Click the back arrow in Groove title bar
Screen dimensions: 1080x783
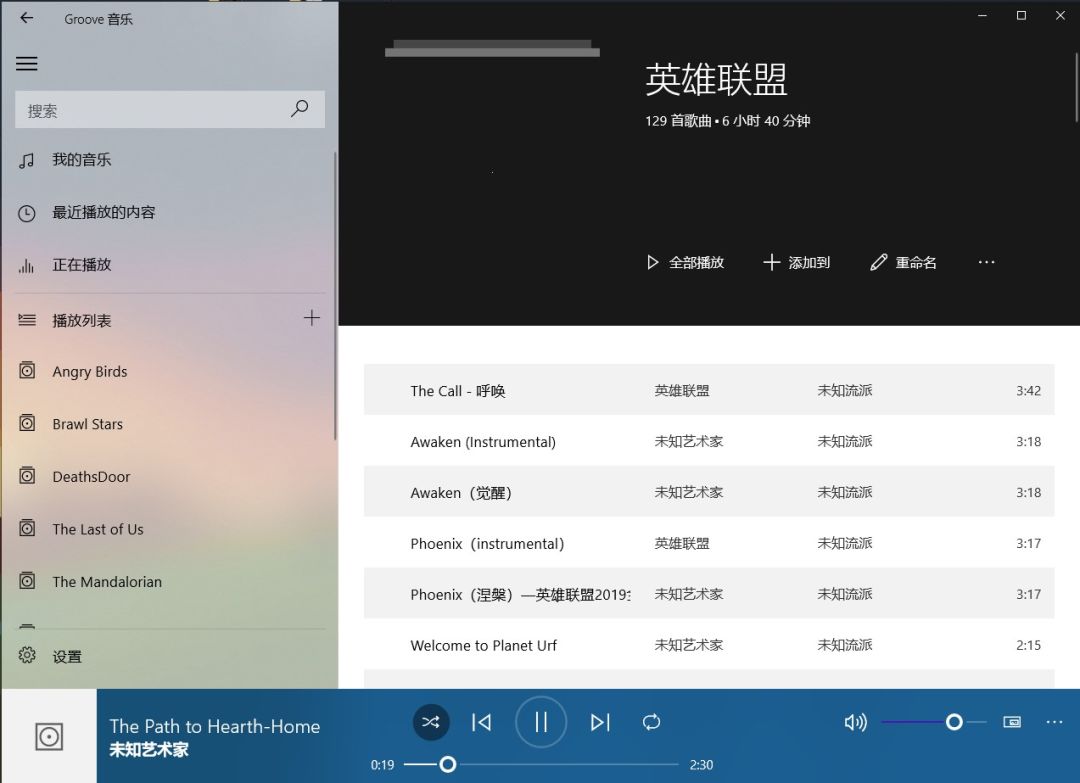(x=27, y=19)
